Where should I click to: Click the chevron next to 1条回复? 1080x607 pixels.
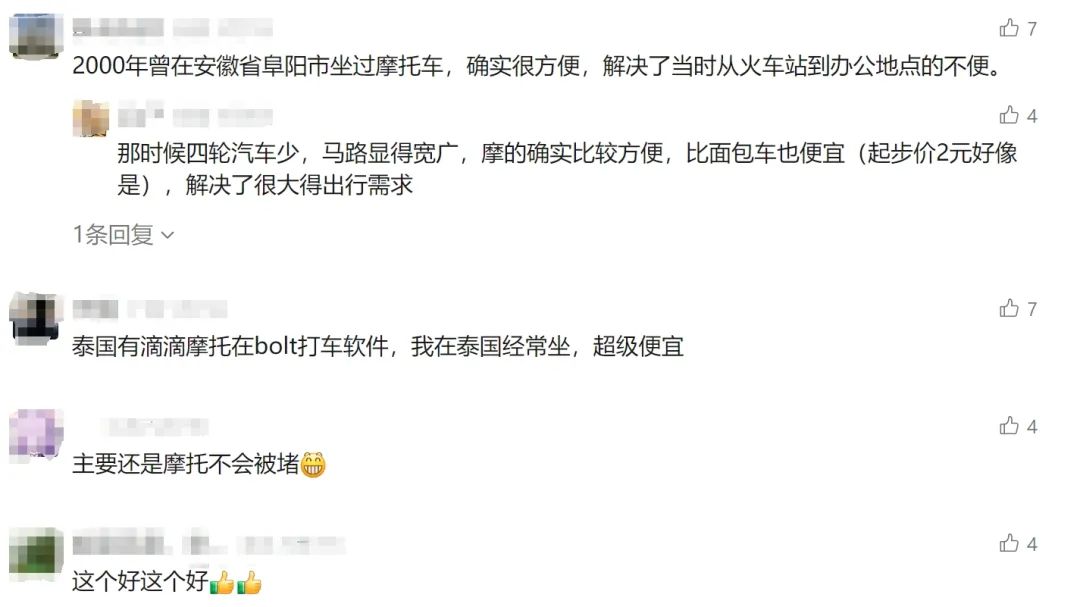[x=167, y=236]
